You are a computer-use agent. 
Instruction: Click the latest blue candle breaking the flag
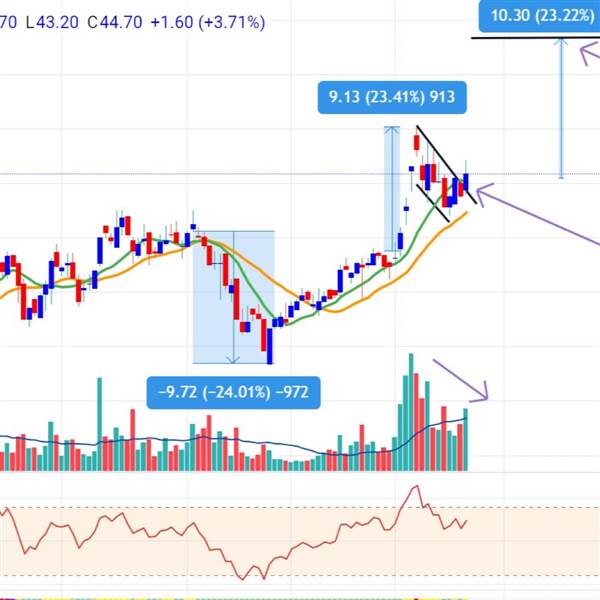466,182
